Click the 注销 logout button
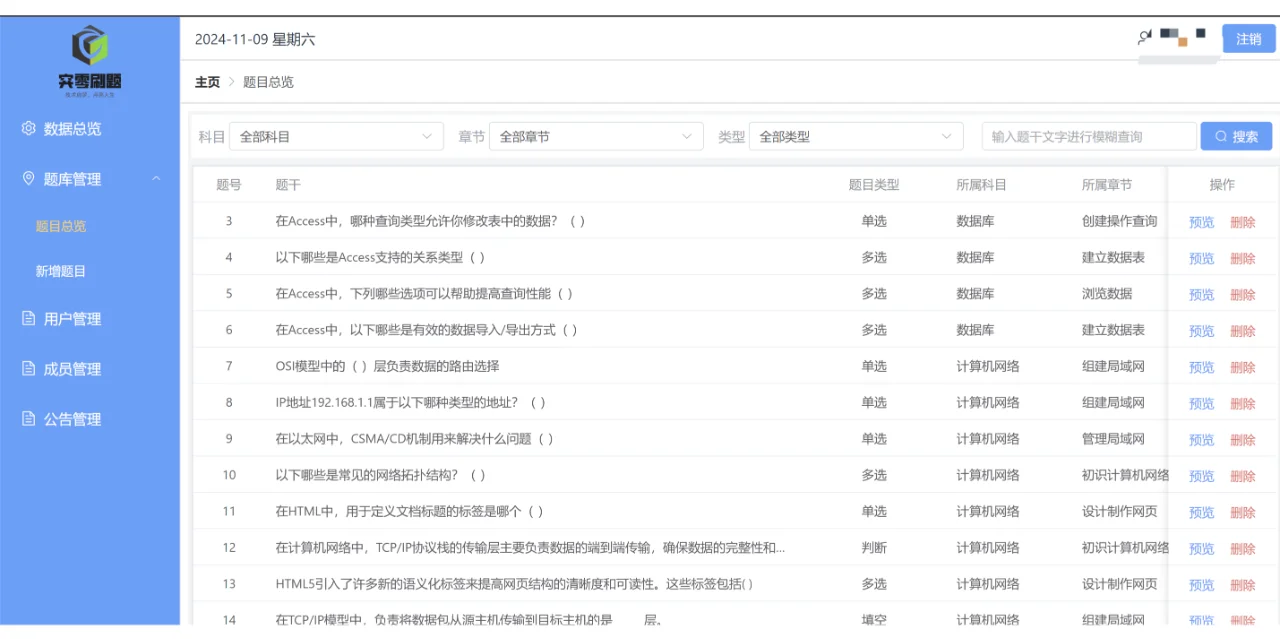 1248,39
